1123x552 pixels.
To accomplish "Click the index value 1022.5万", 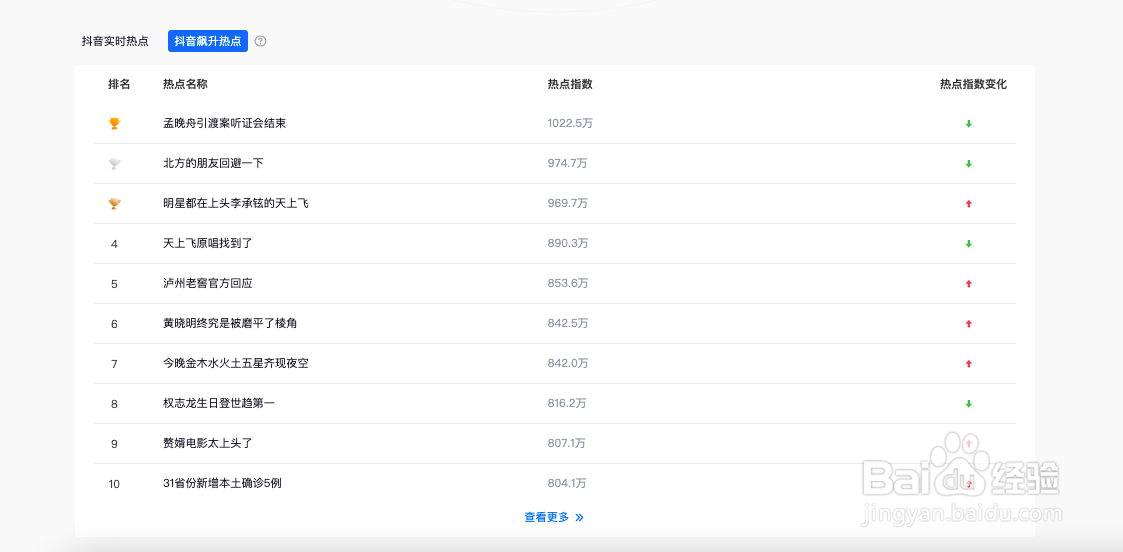I will [570, 123].
